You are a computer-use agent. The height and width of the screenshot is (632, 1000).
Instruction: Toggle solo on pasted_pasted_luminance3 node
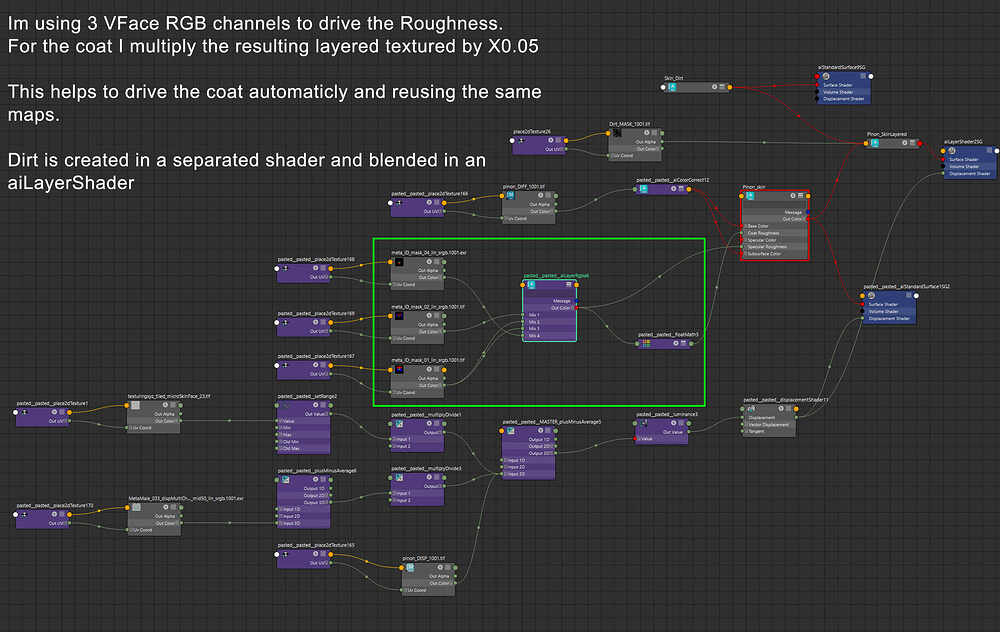(673, 423)
